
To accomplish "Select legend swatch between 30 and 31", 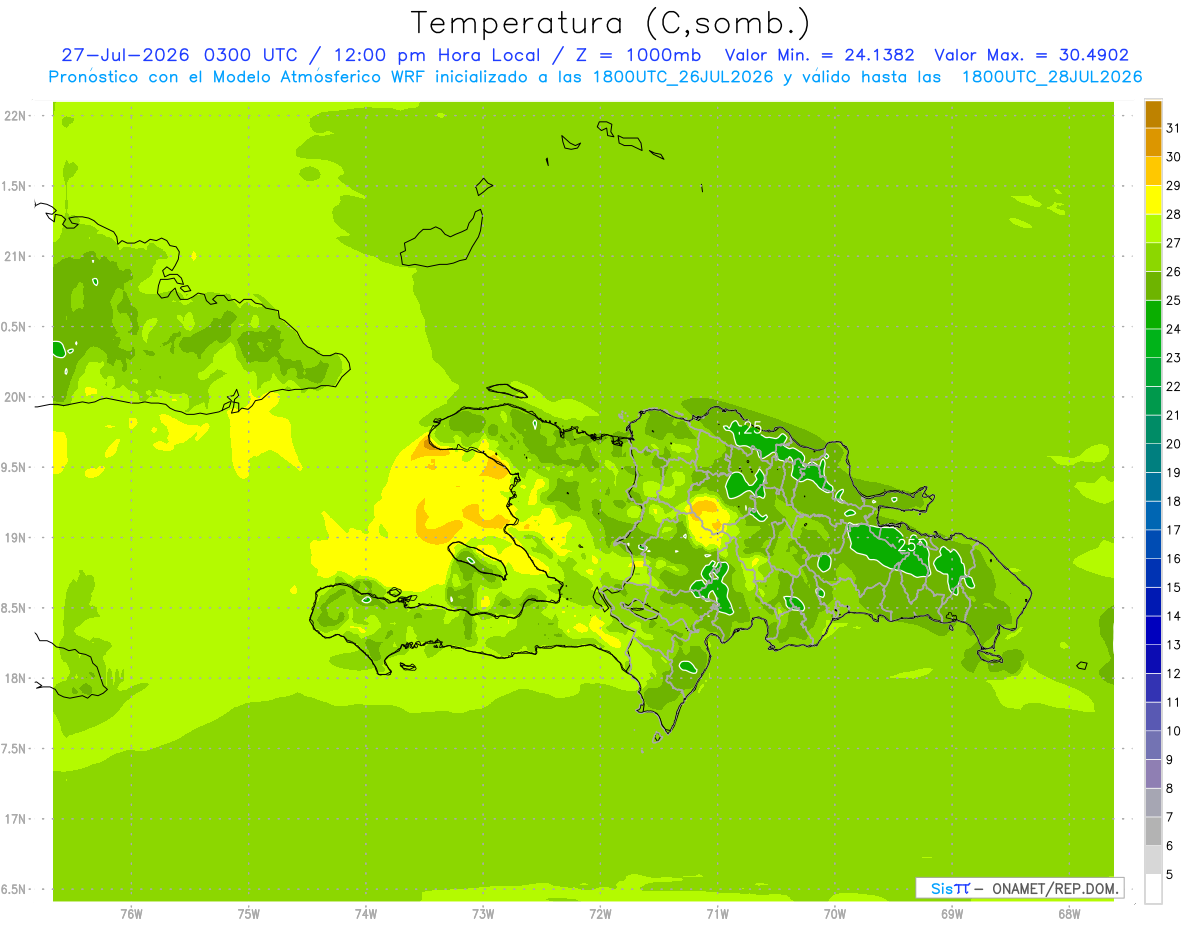I will click(1153, 143).
